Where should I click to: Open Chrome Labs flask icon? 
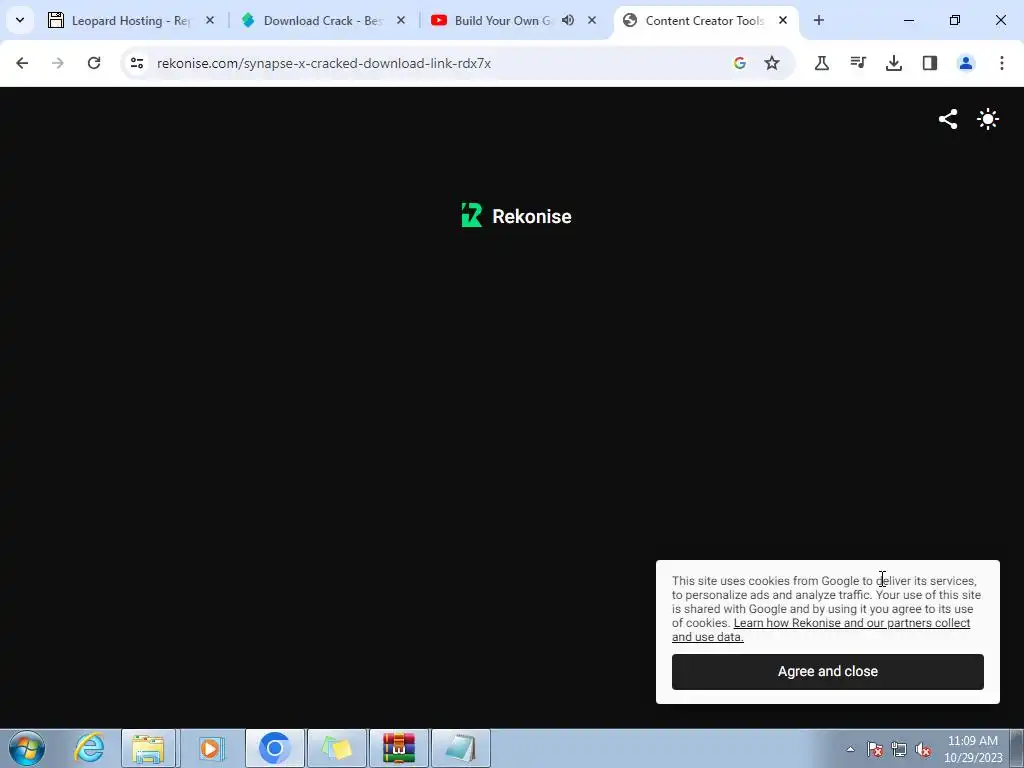click(x=822, y=63)
